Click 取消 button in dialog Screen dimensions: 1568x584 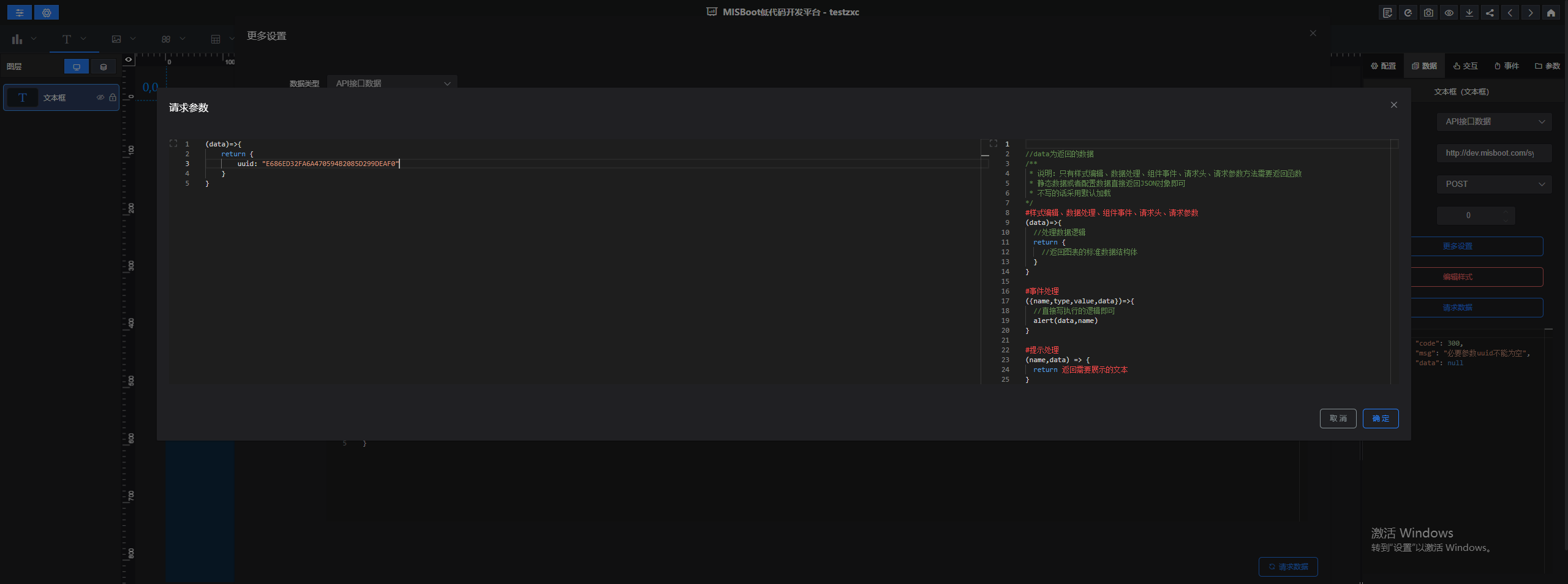(1338, 419)
